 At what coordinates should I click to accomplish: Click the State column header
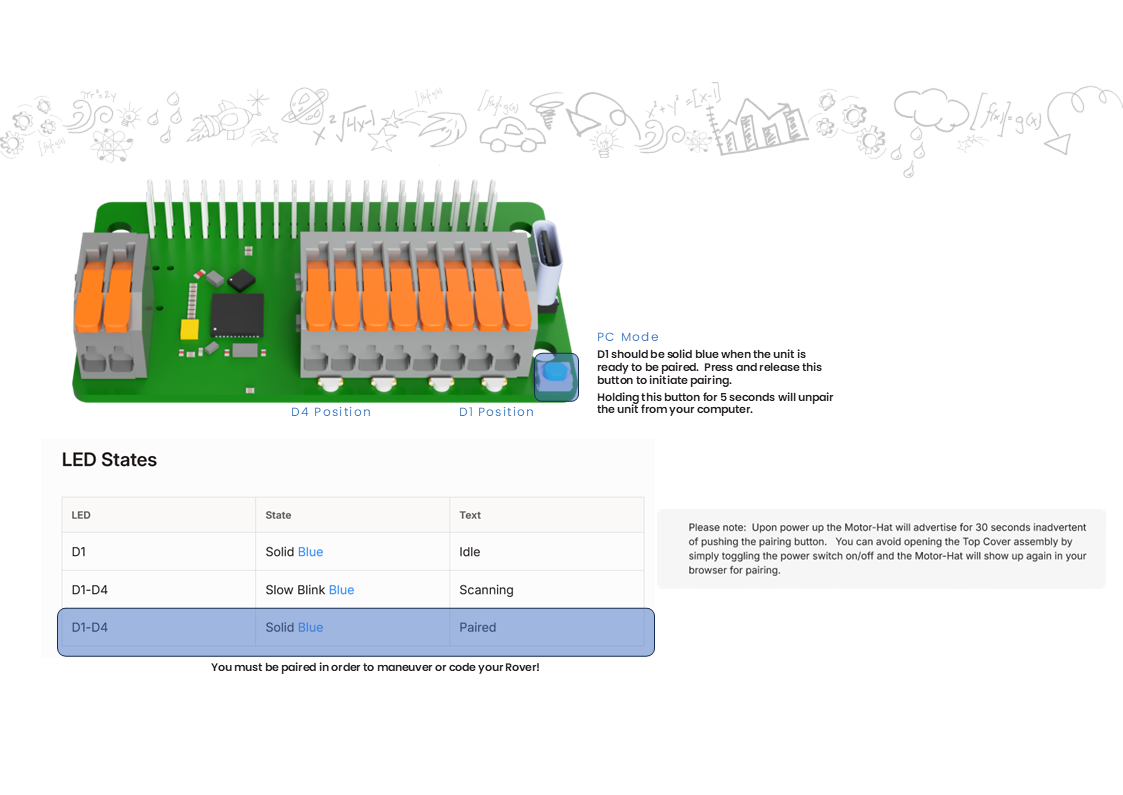coord(279,515)
